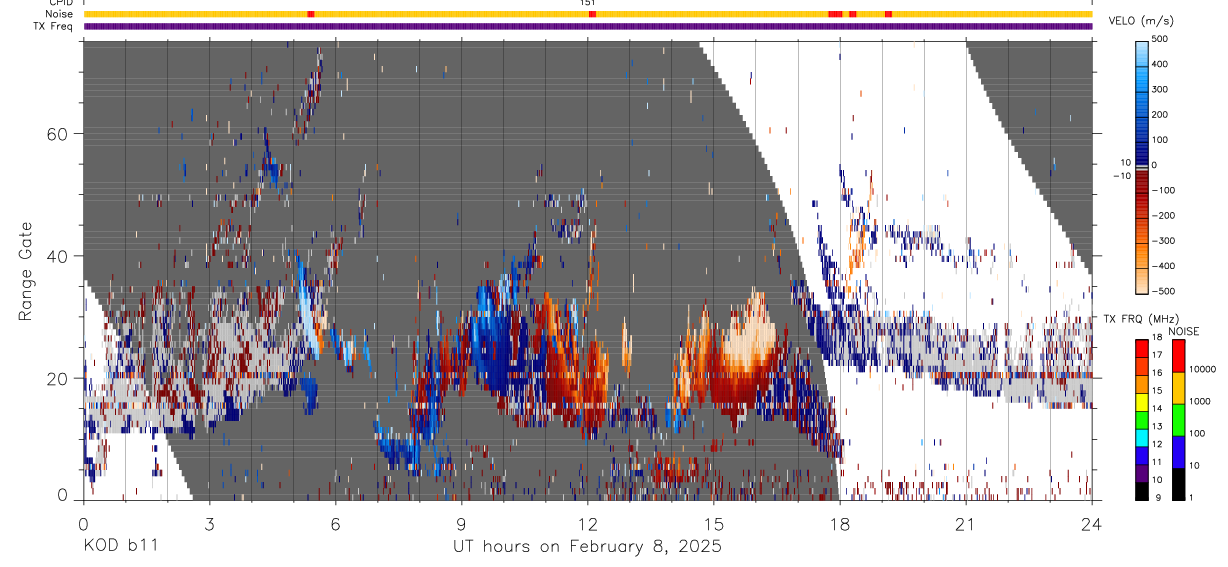Screen dimensions: 1228x567
Task: Click the x-axis tick label '12'
Action: pos(587,523)
